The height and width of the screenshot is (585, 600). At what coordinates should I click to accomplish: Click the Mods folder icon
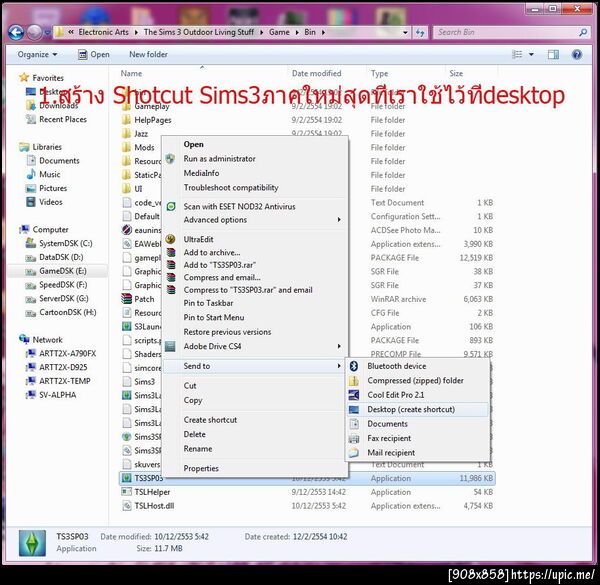[126, 147]
